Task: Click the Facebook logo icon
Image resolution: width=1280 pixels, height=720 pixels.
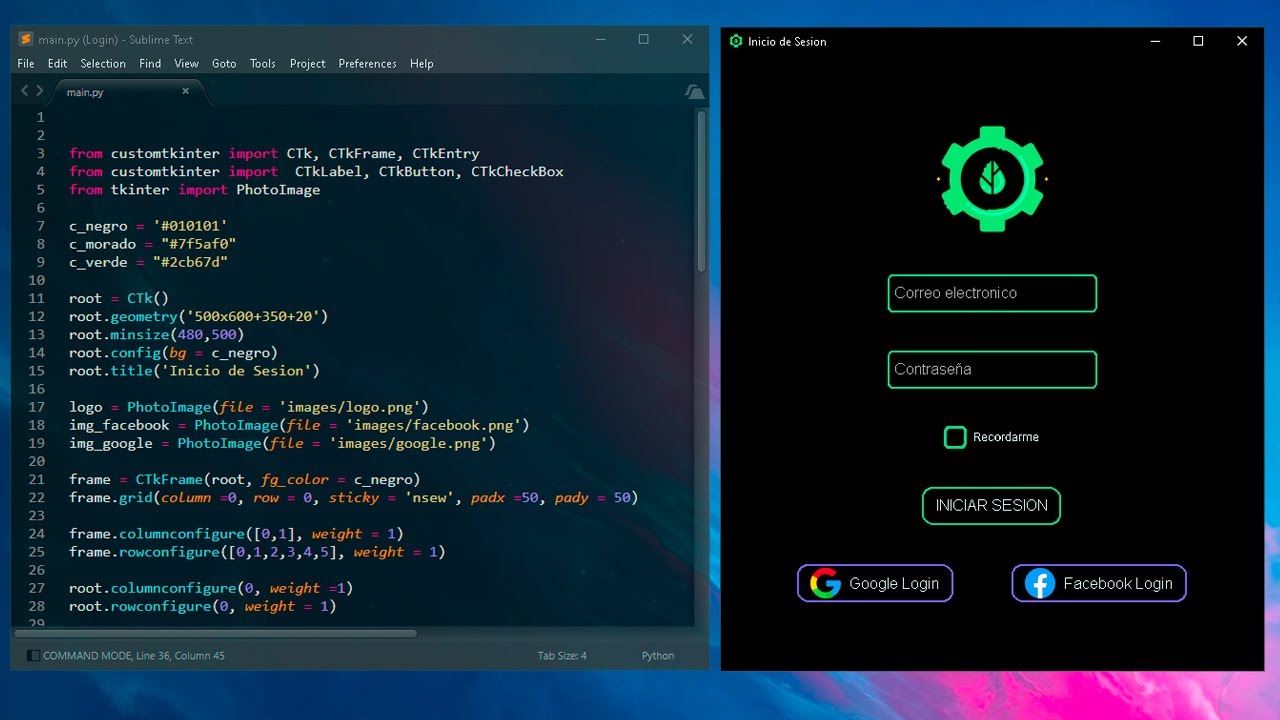Action: pyautogui.click(x=1040, y=583)
